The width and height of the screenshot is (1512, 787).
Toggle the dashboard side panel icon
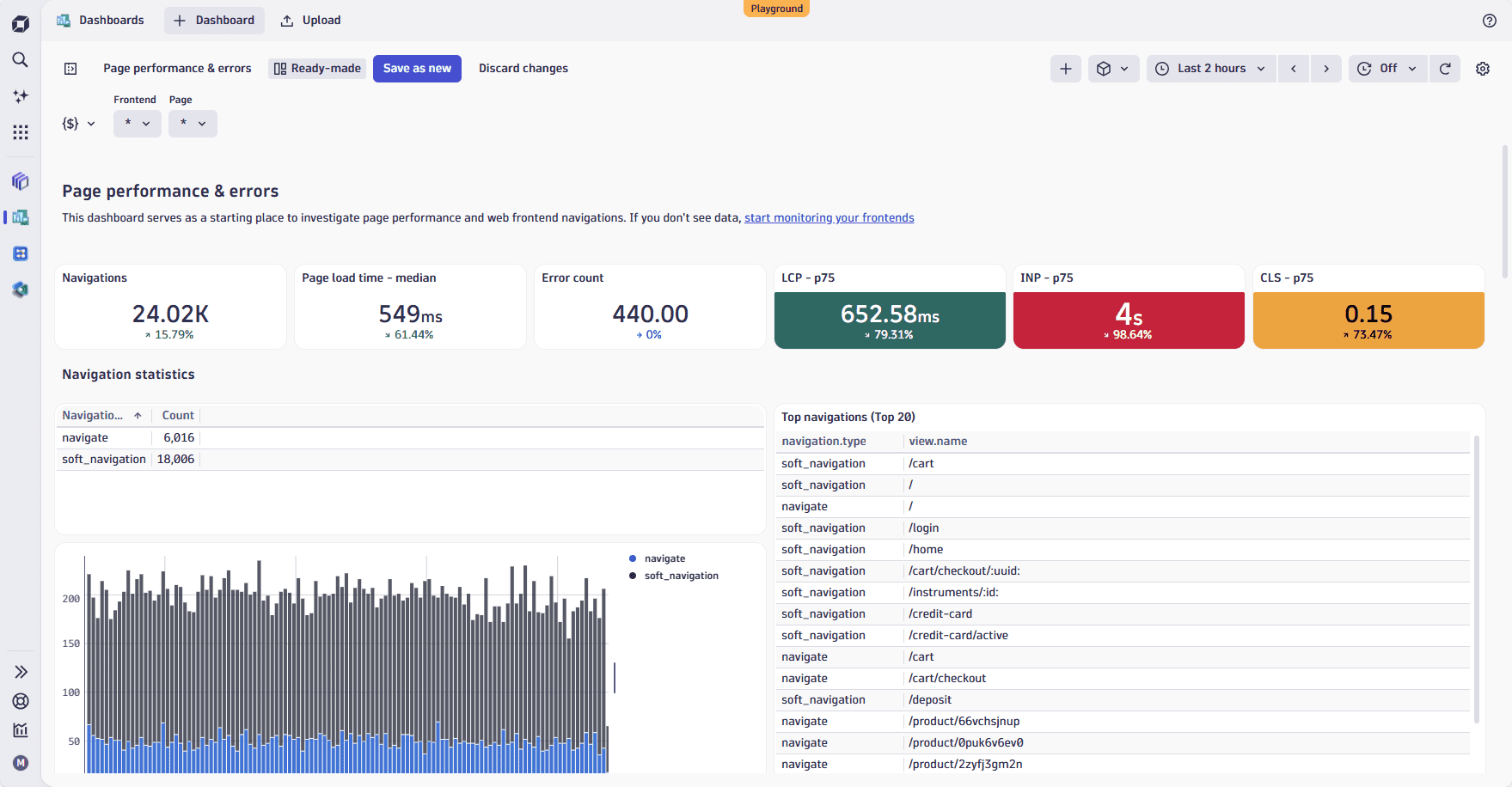(x=70, y=69)
